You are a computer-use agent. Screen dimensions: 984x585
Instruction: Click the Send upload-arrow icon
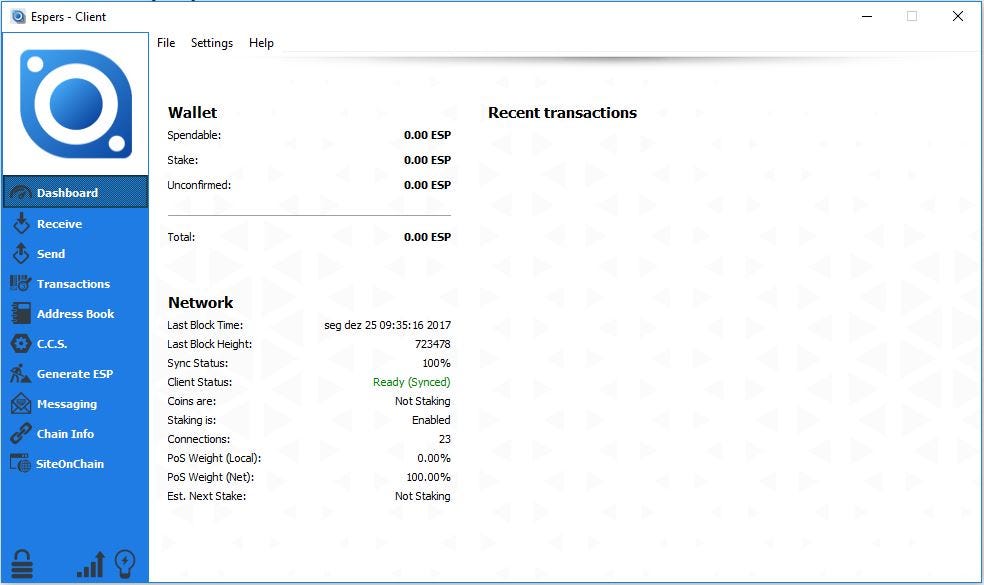coord(21,254)
